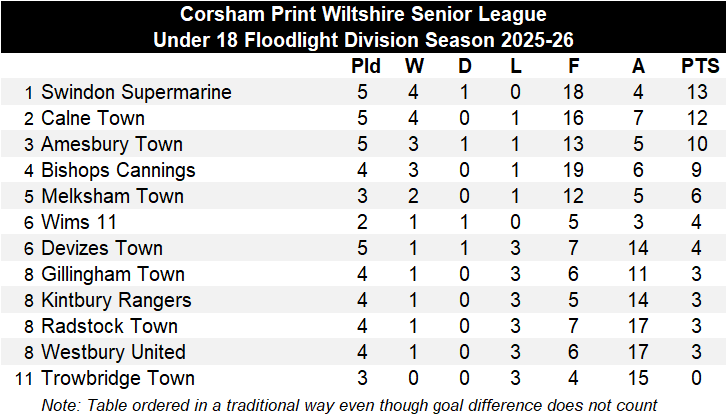Select Gillingham Town in the table

113,274
